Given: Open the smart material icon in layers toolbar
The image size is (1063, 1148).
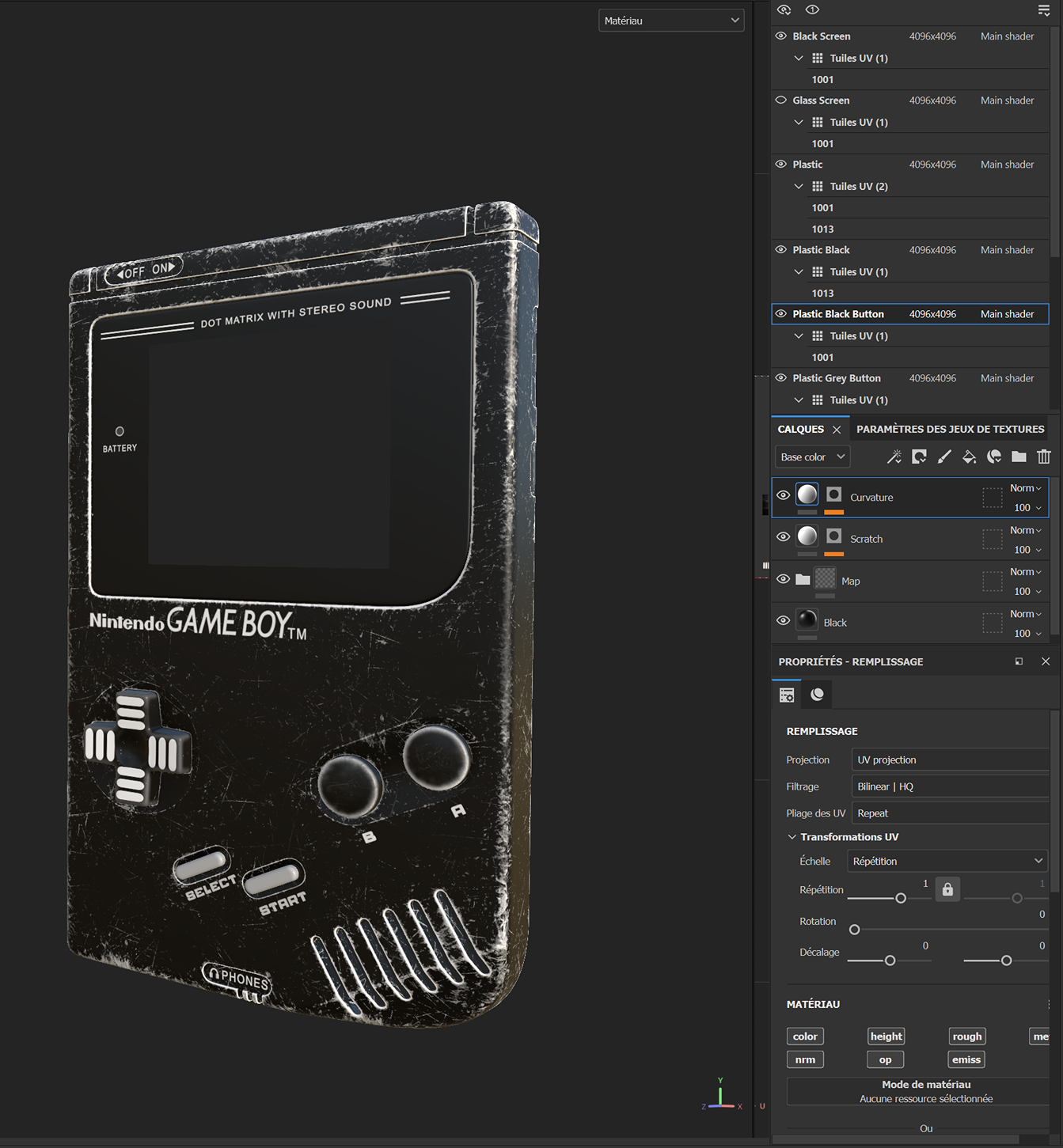Looking at the screenshot, I should tap(994, 457).
